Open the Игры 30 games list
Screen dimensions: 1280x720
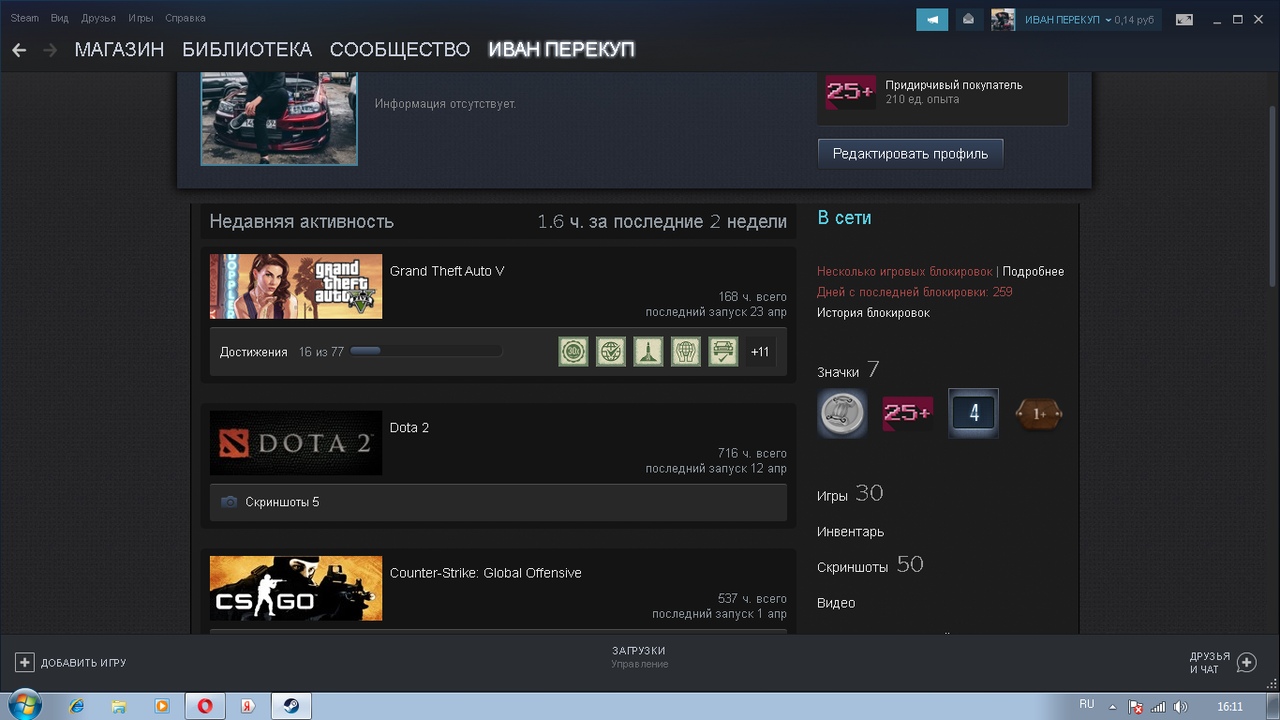pyautogui.click(x=850, y=494)
